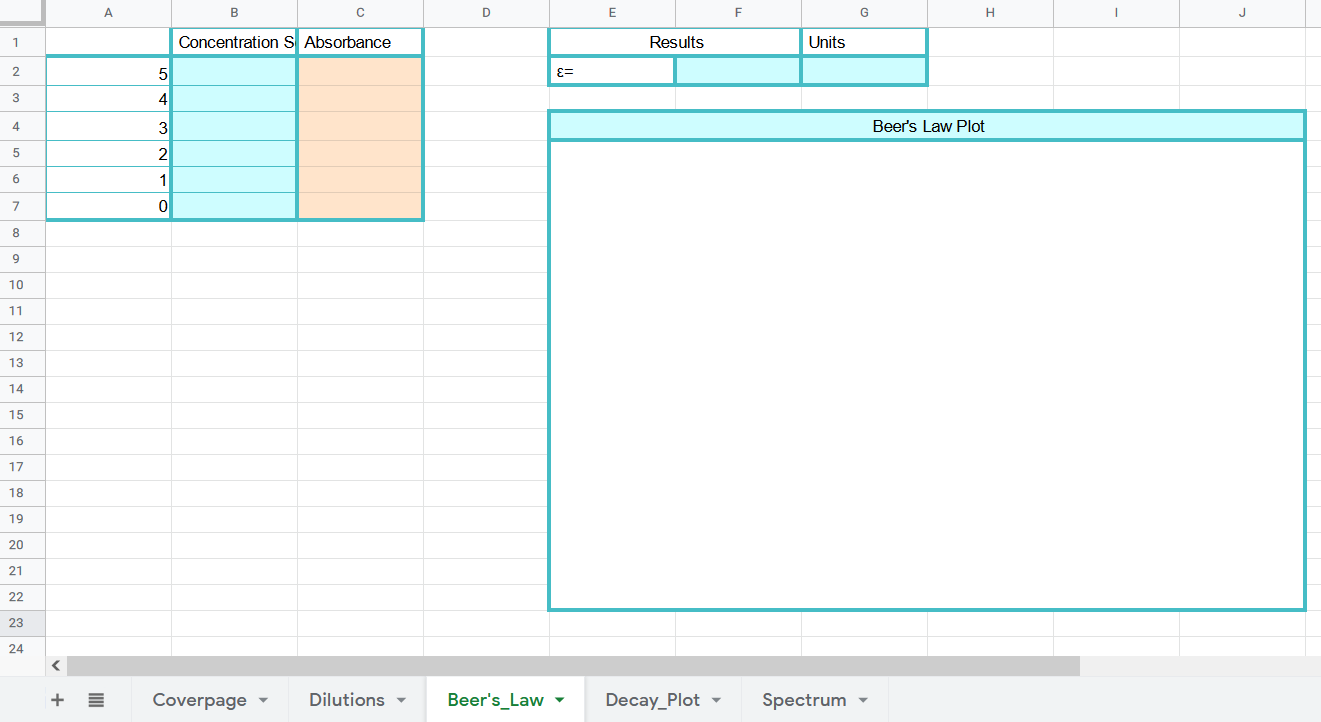Expand the Dilutions tab dropdown arrow
Image resolution: width=1321 pixels, height=722 pixels.
coord(401,700)
